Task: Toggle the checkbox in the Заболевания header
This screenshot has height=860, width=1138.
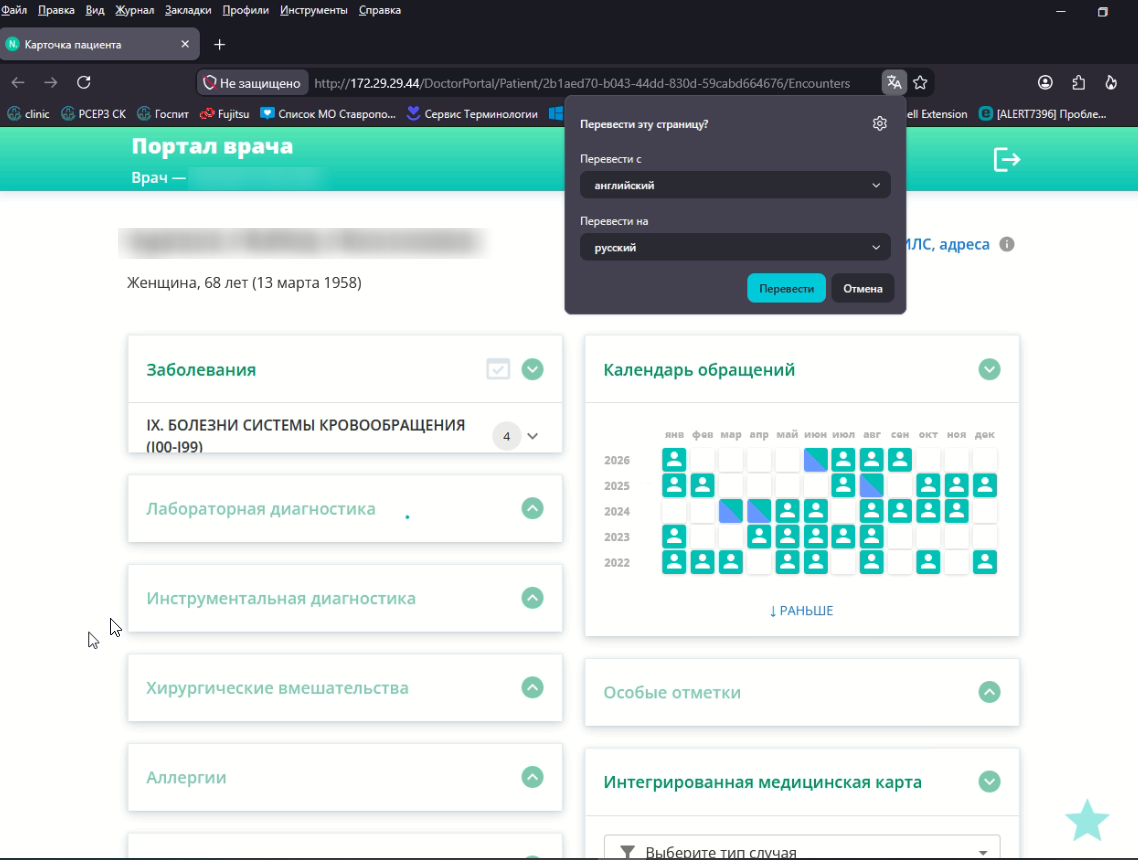Action: tap(498, 369)
